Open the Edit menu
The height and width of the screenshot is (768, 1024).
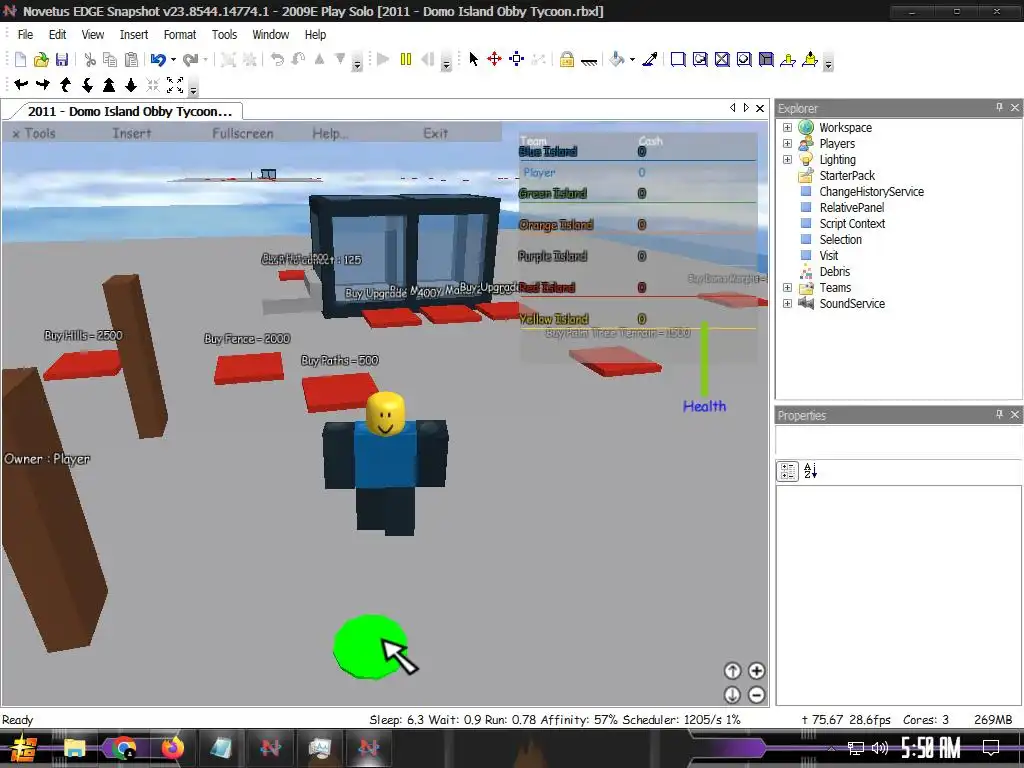coord(57,35)
